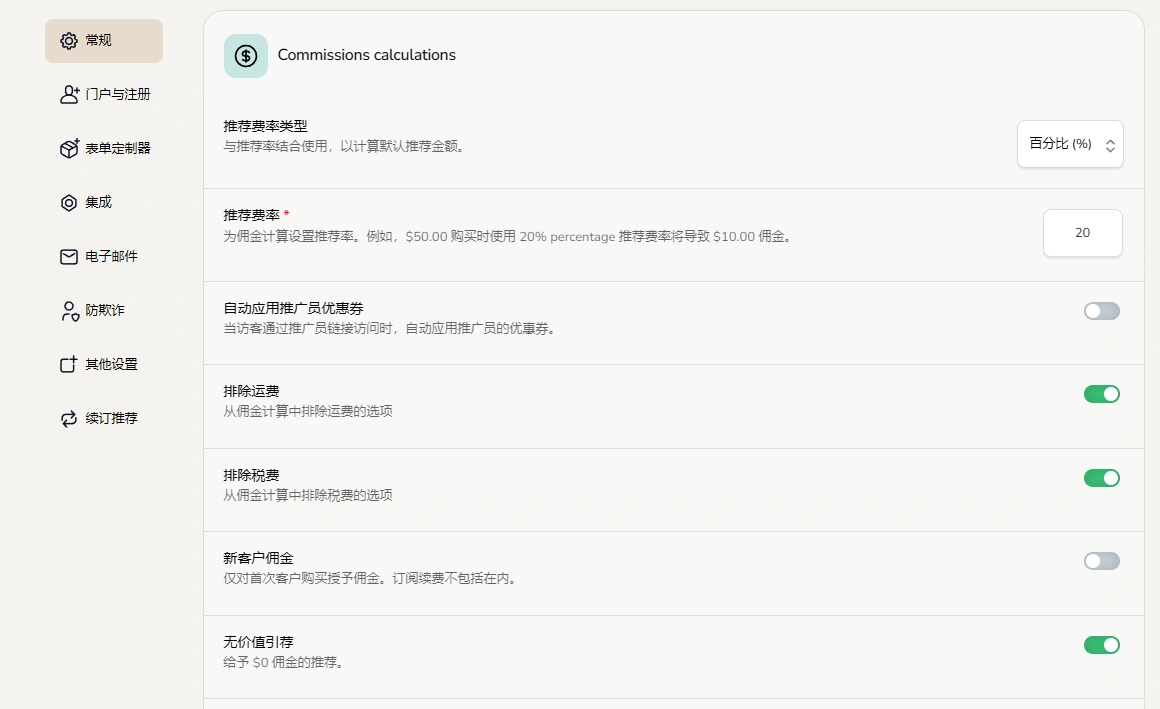Open 表单定制器 via its box icon

click(68, 148)
